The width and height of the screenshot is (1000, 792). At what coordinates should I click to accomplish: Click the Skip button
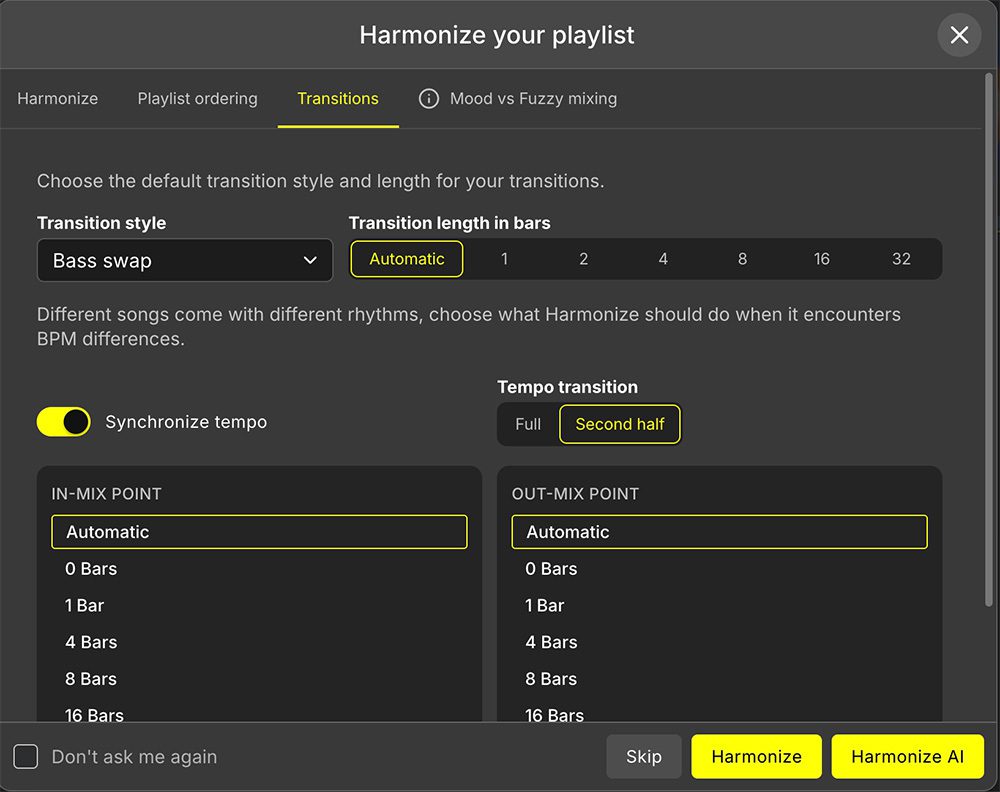point(643,757)
